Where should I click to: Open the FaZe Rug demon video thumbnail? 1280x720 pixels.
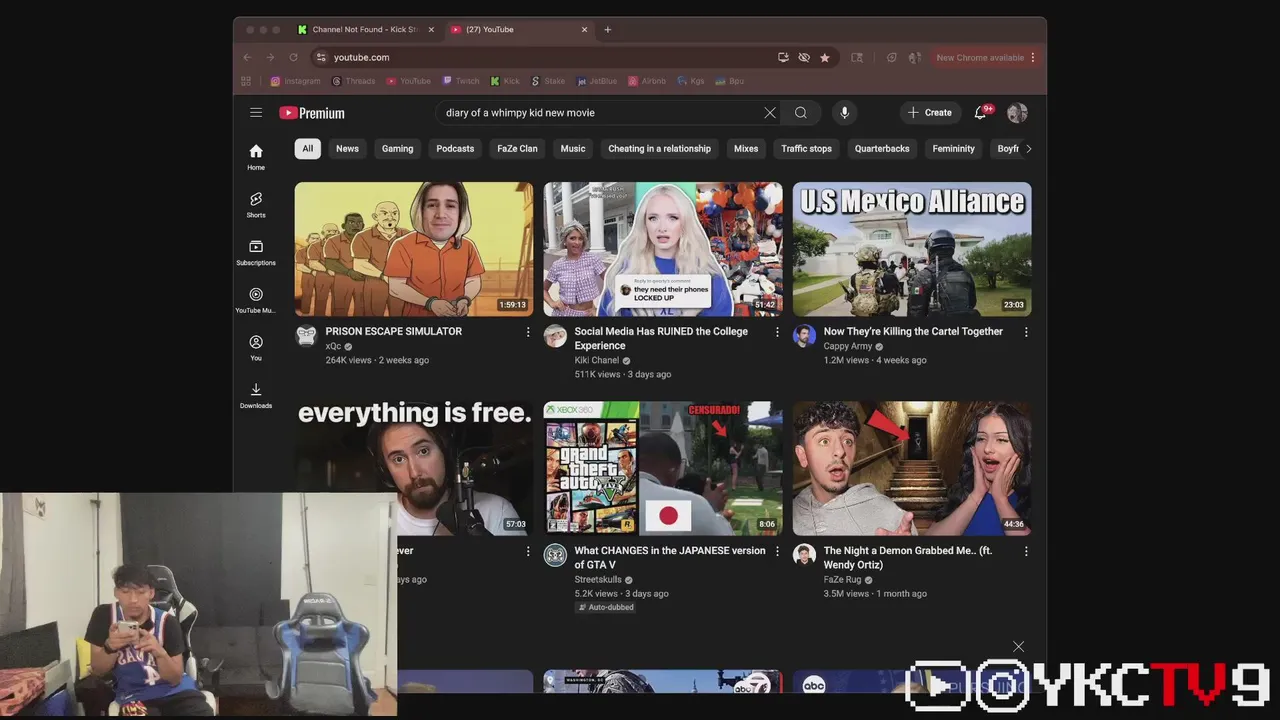912,468
